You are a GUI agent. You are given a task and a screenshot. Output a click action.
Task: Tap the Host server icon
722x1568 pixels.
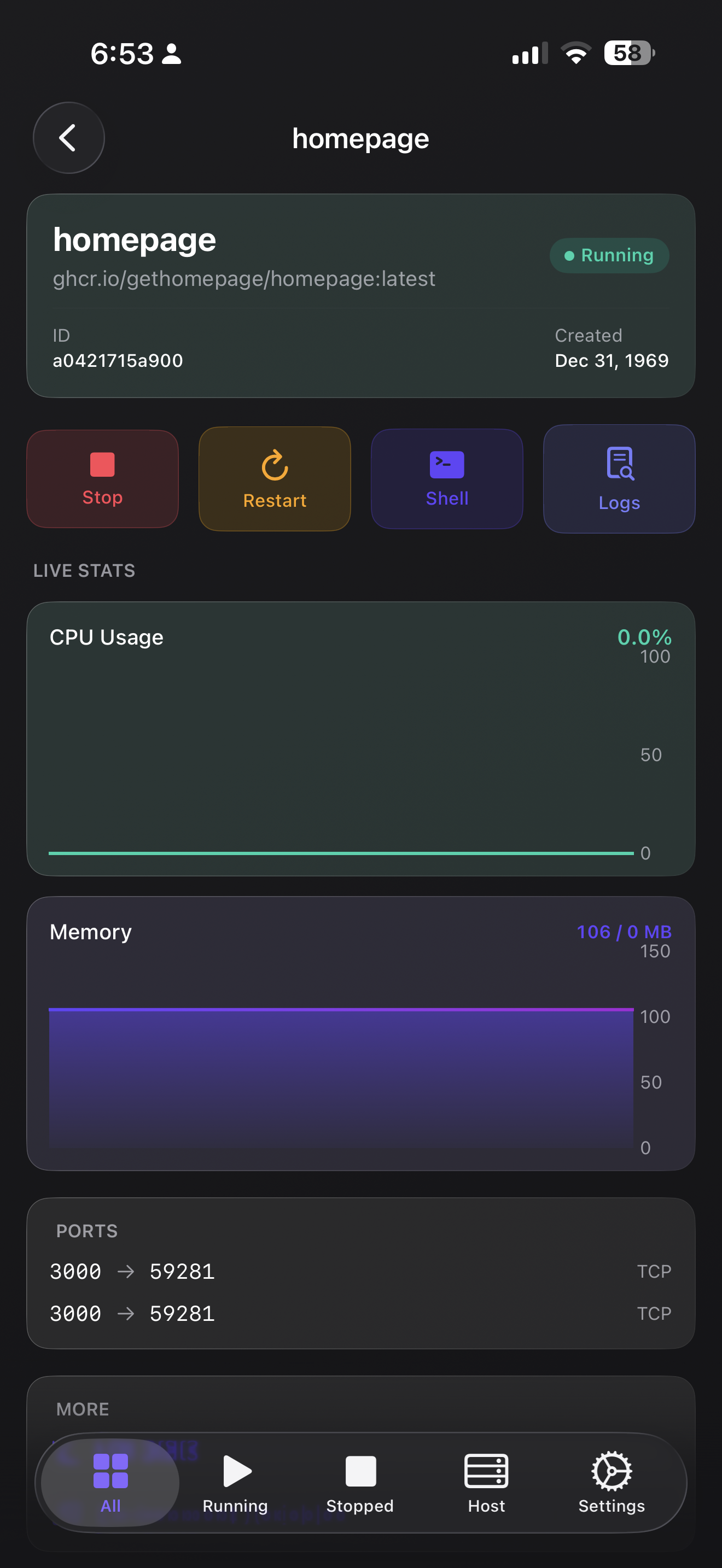point(486,1483)
